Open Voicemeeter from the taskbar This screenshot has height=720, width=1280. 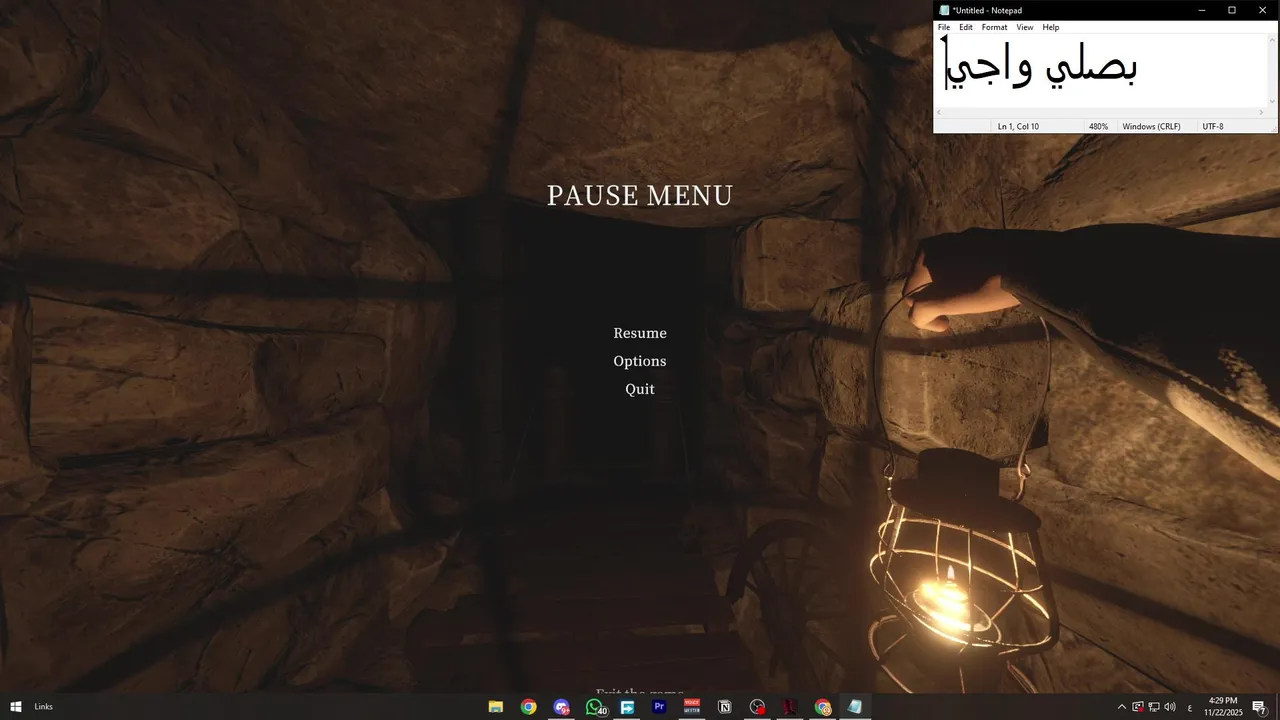pyautogui.click(x=692, y=707)
